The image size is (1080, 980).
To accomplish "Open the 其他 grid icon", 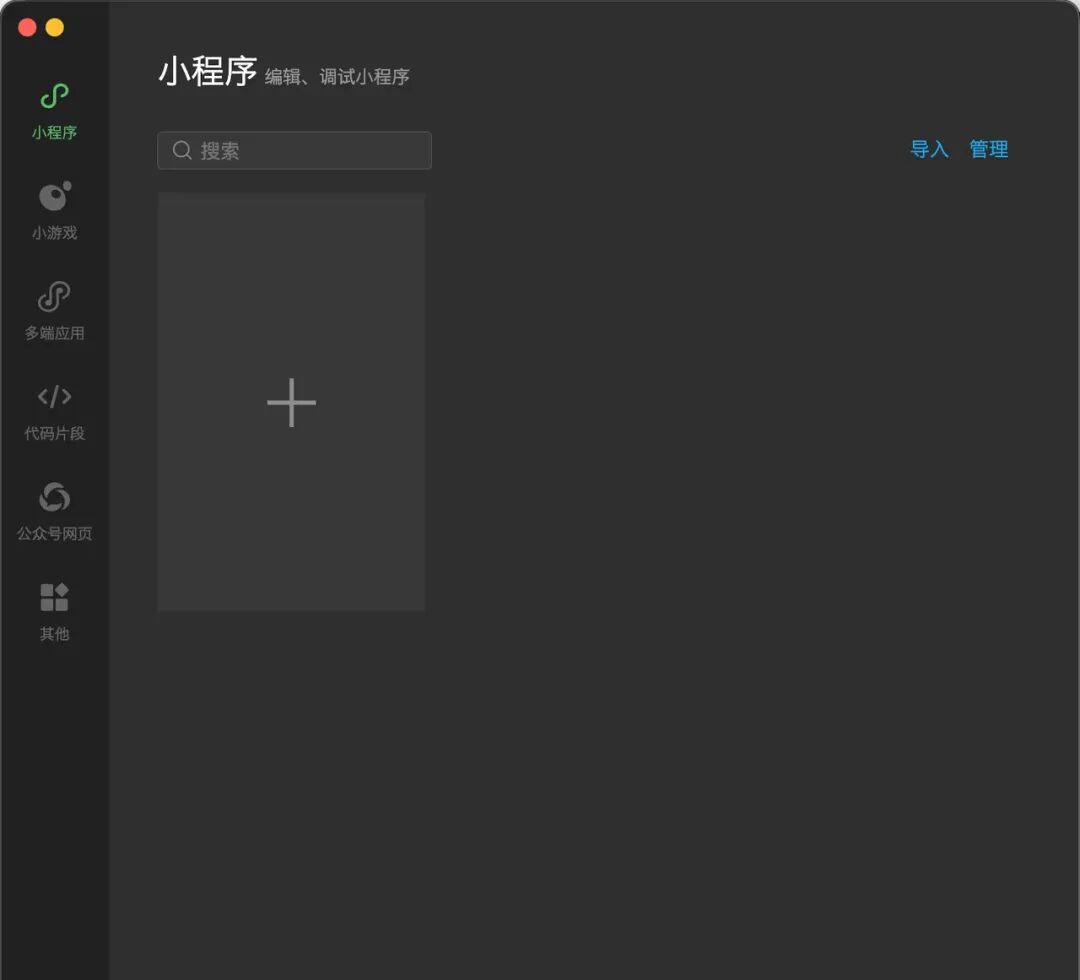I will click(54, 597).
